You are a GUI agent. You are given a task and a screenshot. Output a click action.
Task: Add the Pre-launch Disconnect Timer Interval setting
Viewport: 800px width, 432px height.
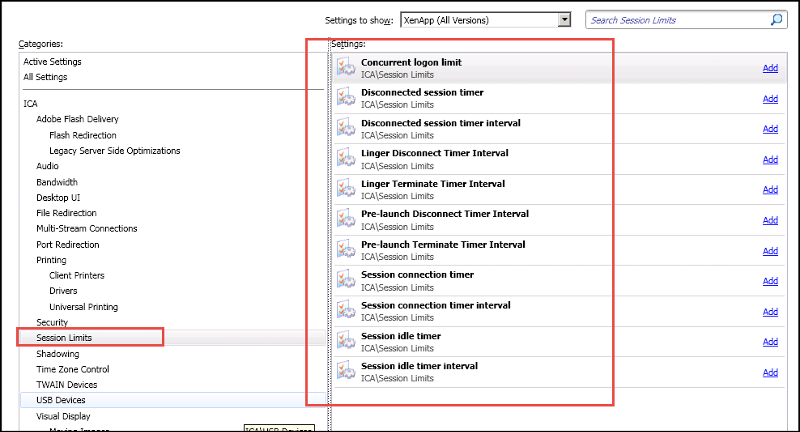click(x=770, y=220)
